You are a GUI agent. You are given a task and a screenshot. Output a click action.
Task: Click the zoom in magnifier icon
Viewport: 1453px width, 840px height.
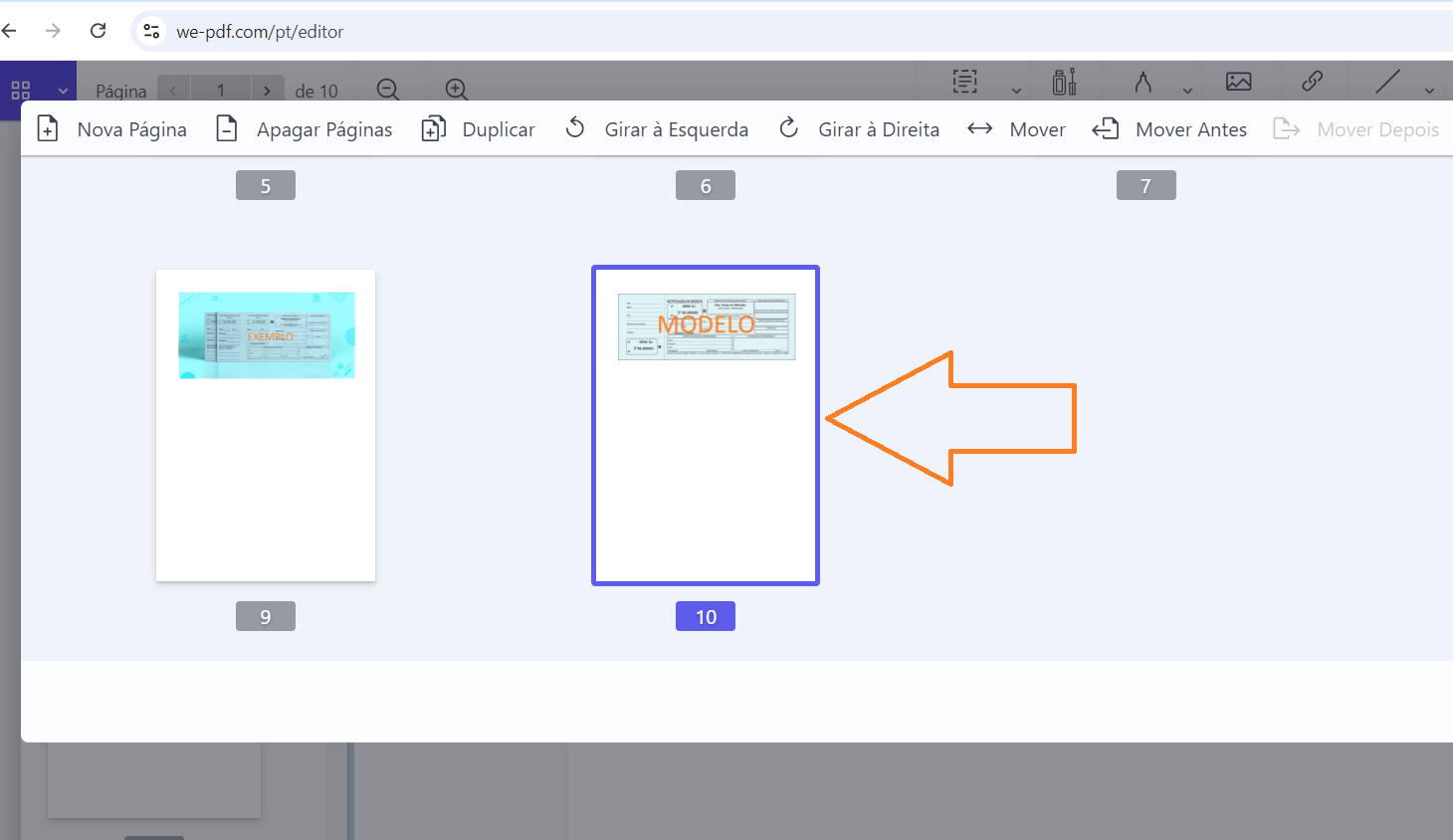[457, 90]
